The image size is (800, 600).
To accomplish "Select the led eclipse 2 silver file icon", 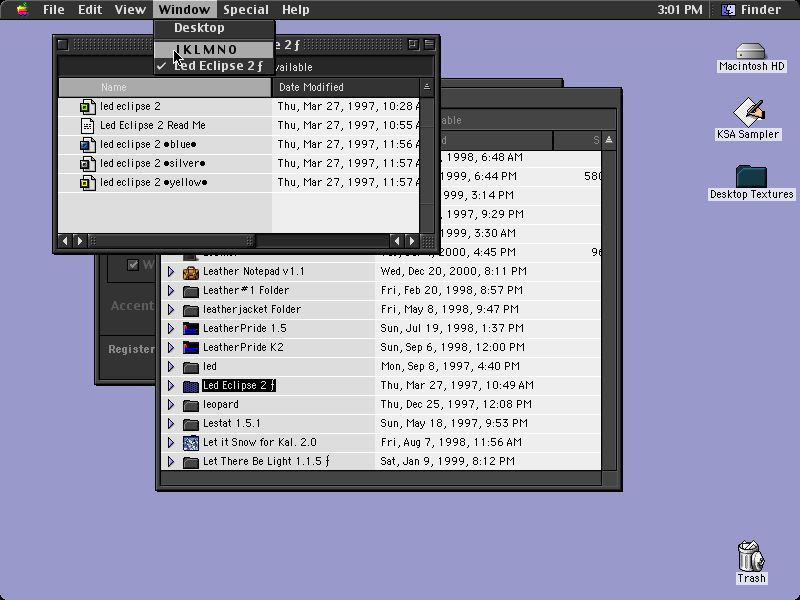I will click(87, 163).
